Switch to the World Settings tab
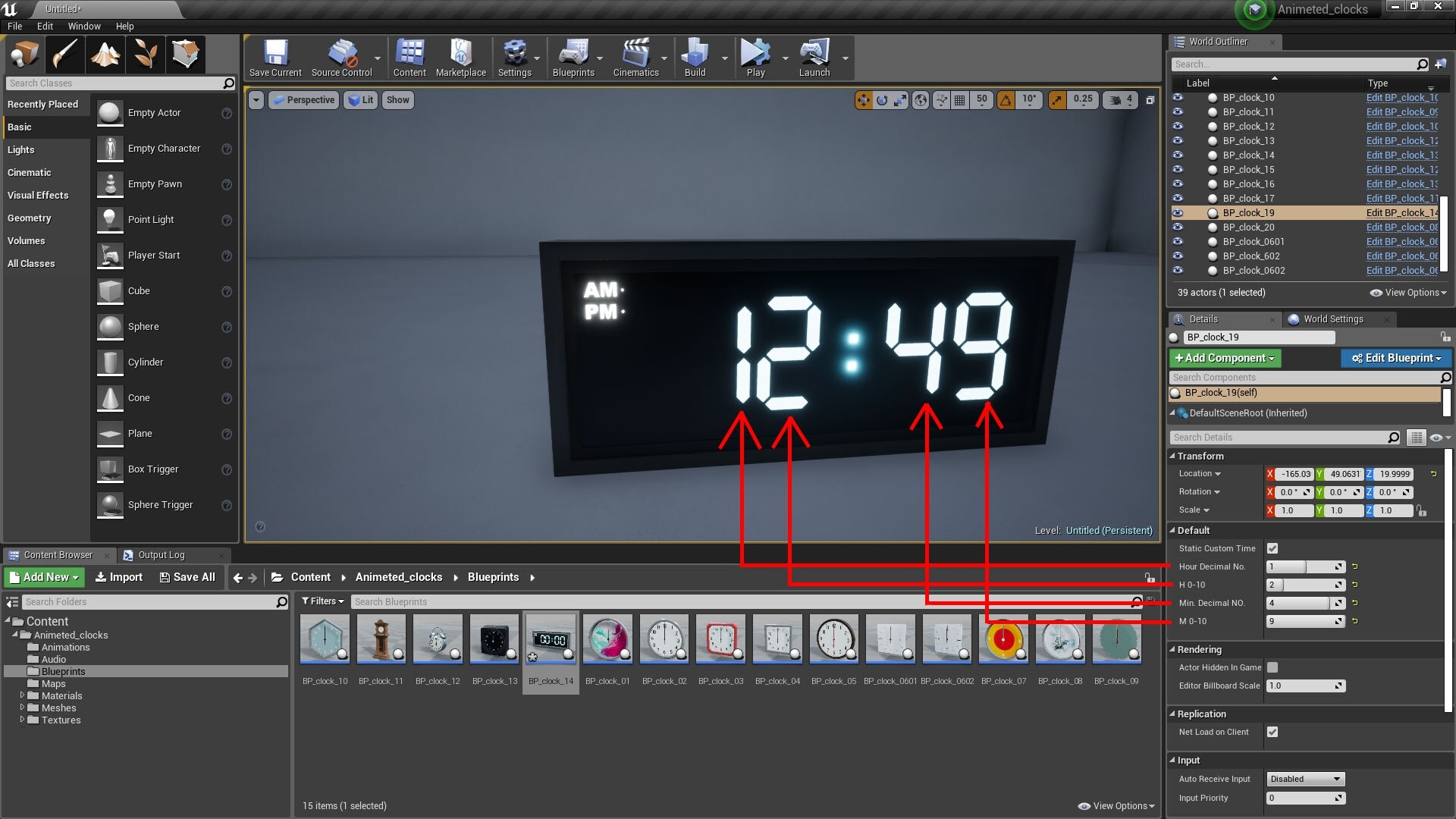Screen dimensions: 1456x819 1332,318
